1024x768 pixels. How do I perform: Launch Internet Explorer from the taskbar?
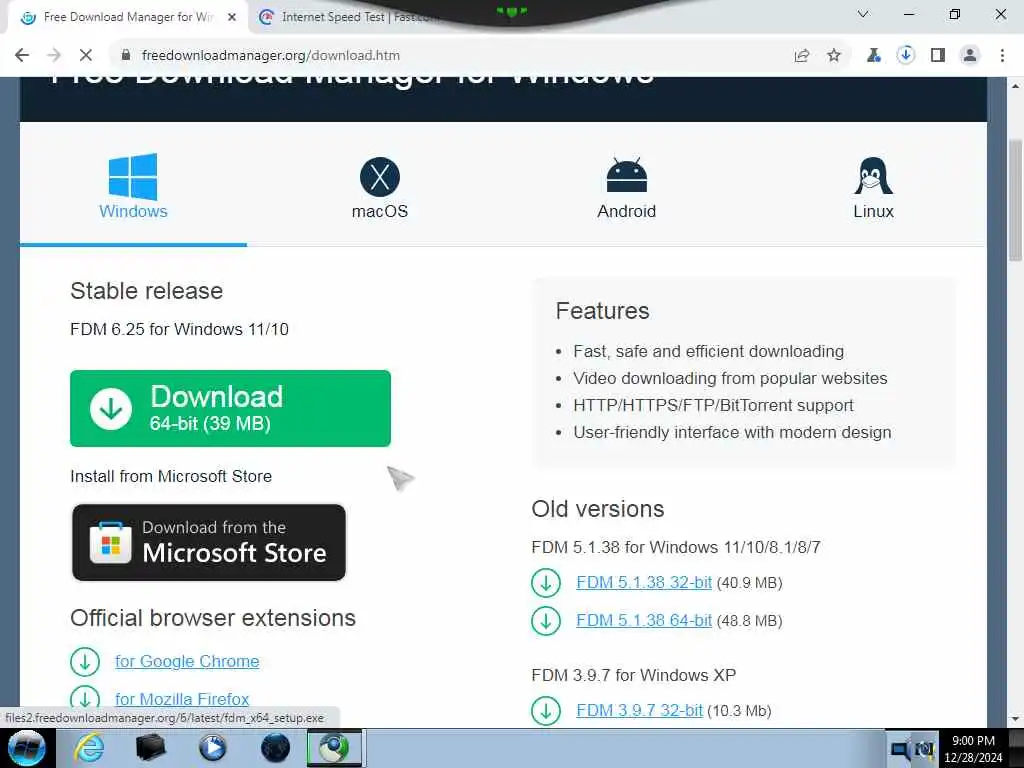(88, 748)
